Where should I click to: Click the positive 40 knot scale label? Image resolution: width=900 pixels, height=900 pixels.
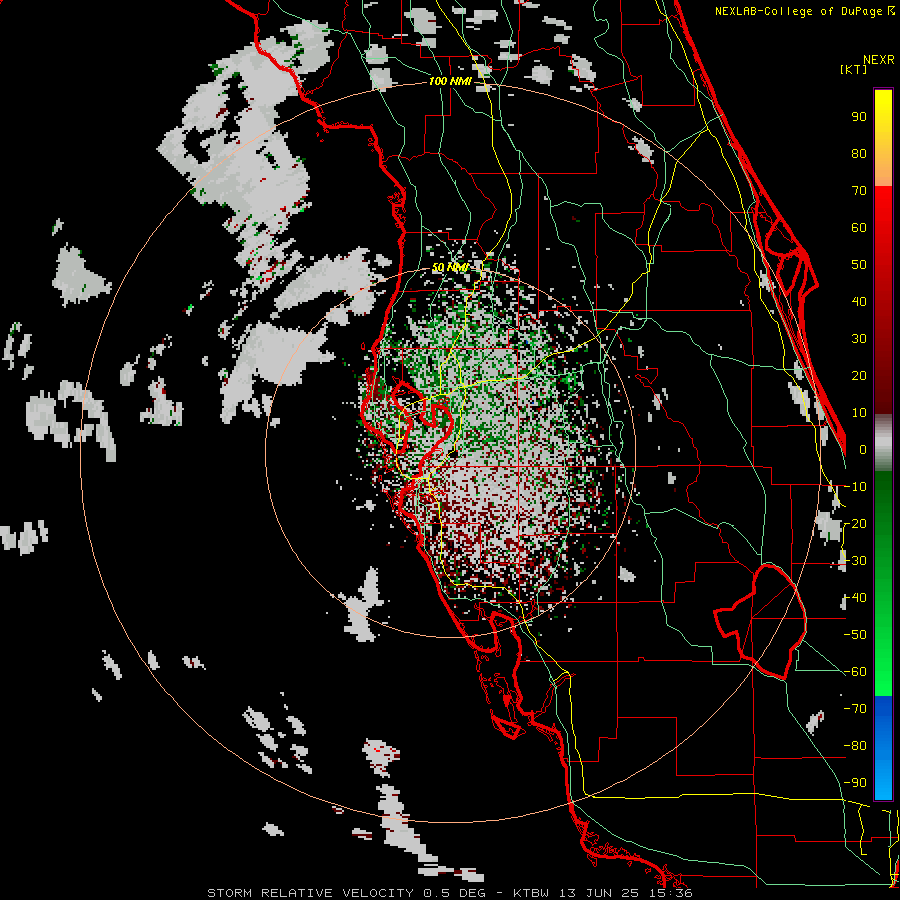click(859, 301)
